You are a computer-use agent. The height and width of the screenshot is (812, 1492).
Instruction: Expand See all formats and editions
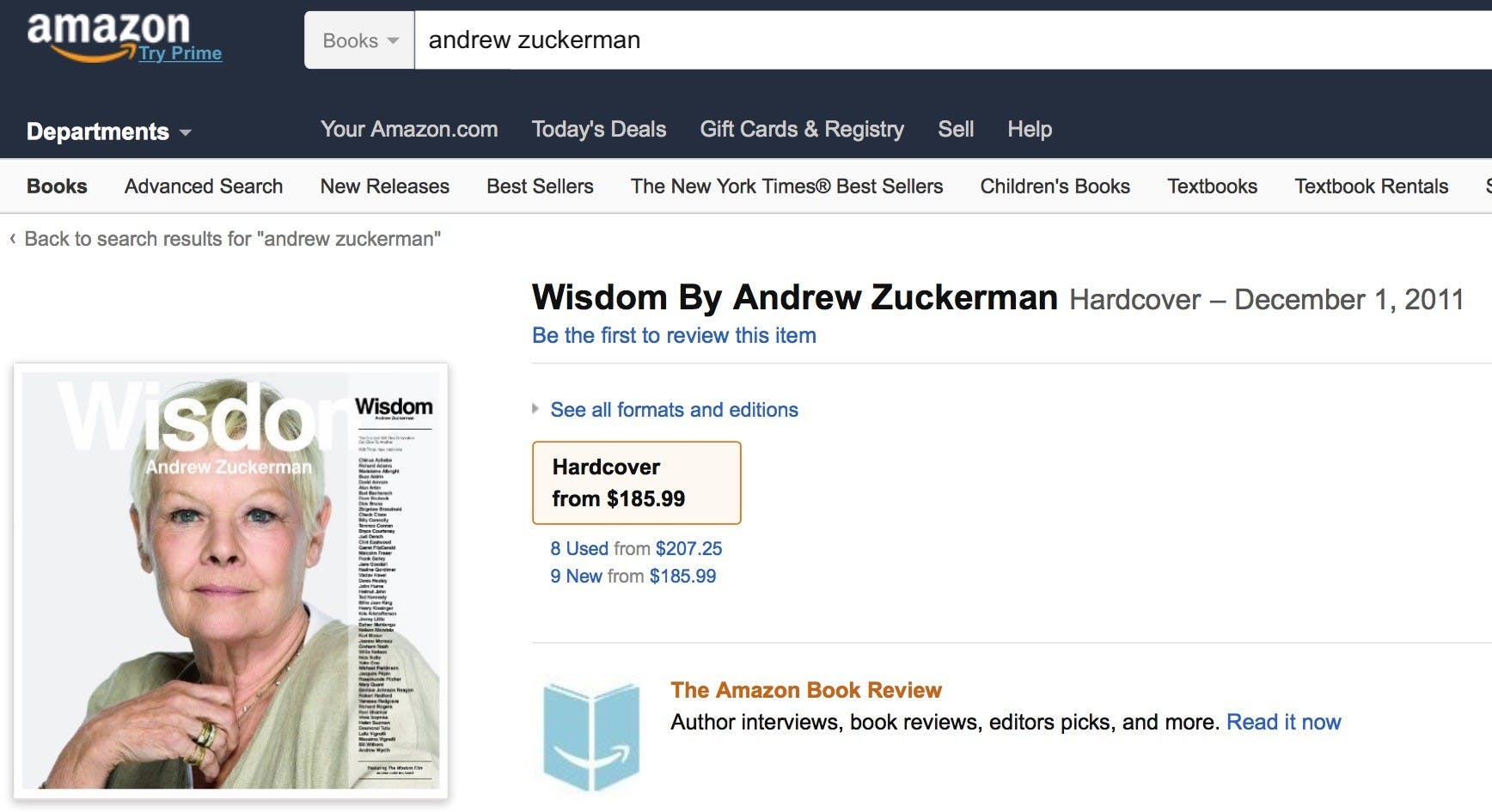click(674, 410)
